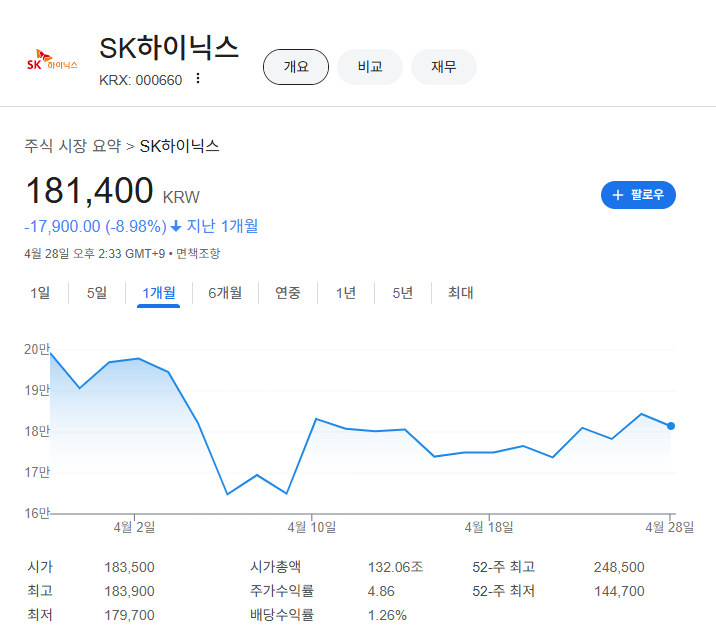
Task: Click the 16만 y-axis label
Action: pos(37,514)
